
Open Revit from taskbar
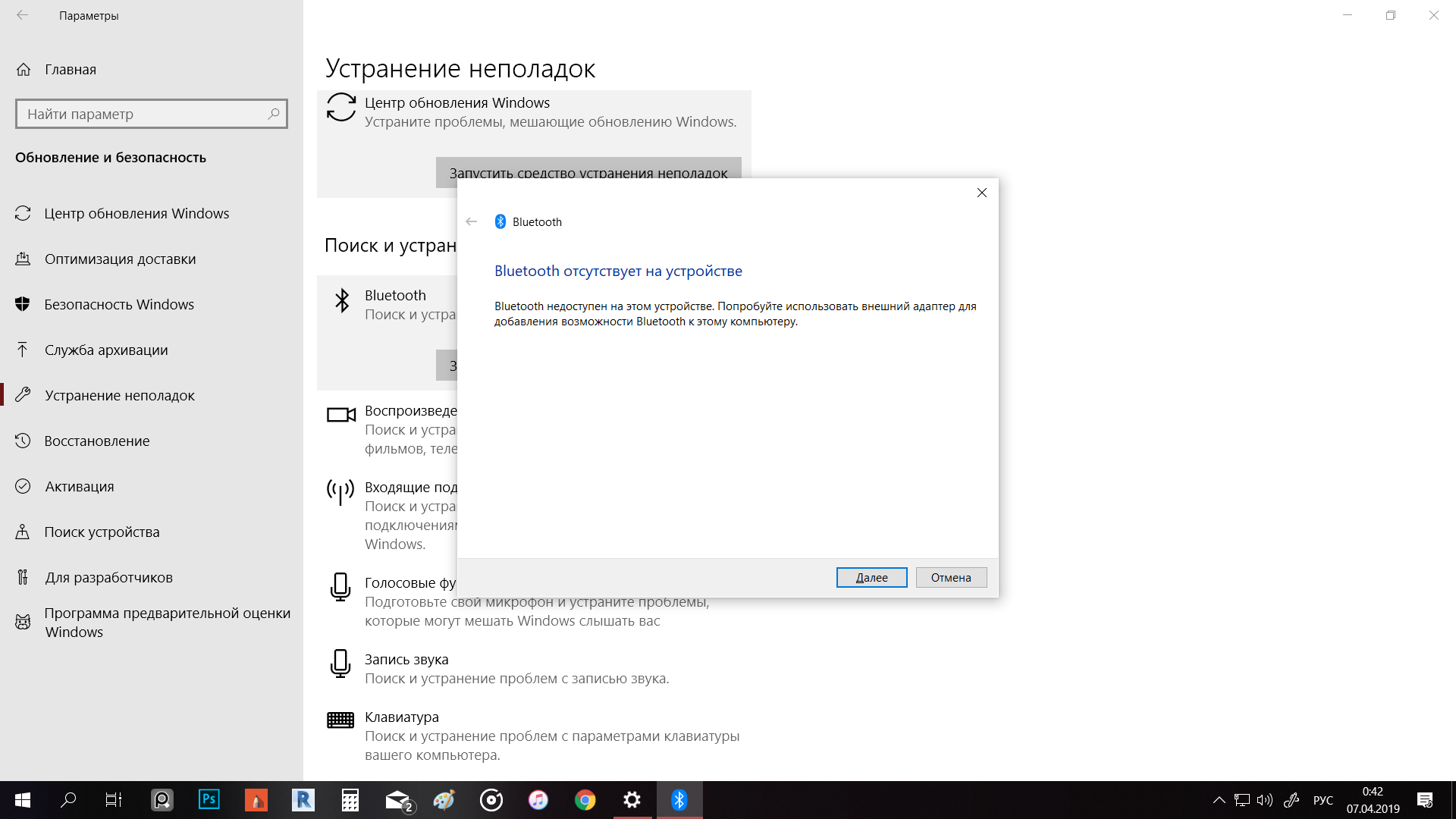(x=303, y=800)
